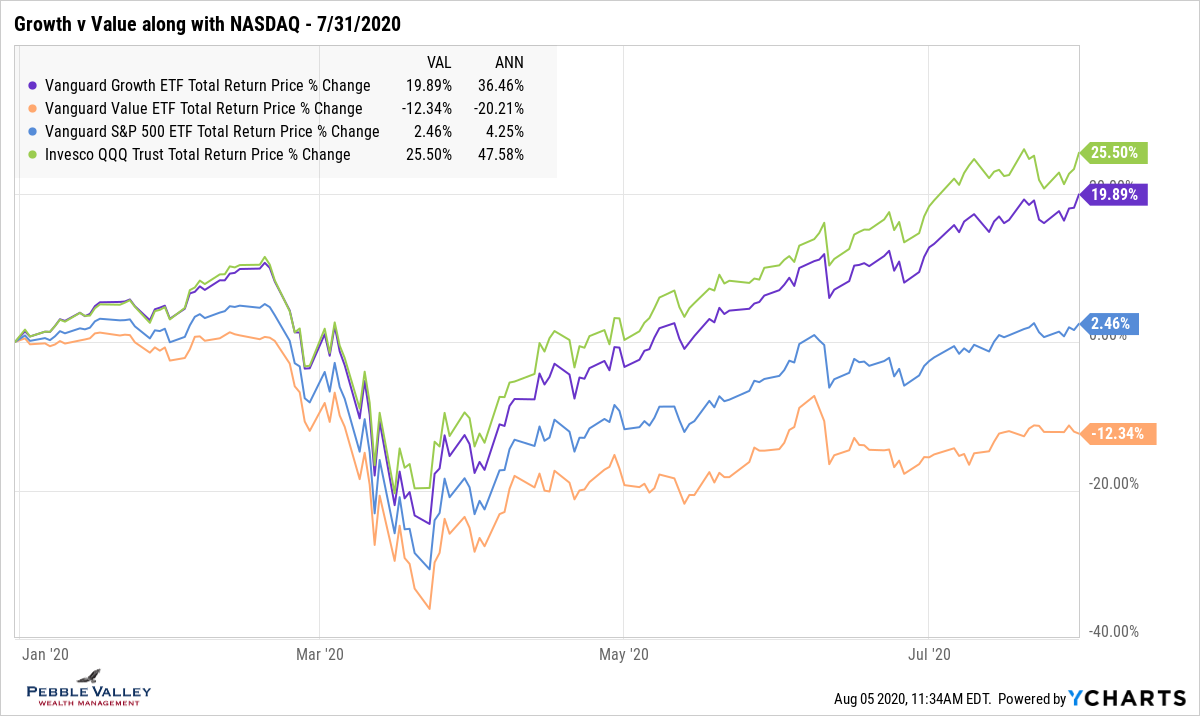The width and height of the screenshot is (1200, 716).
Task: Click the Jul '20 x-axis label
Action: click(x=929, y=655)
